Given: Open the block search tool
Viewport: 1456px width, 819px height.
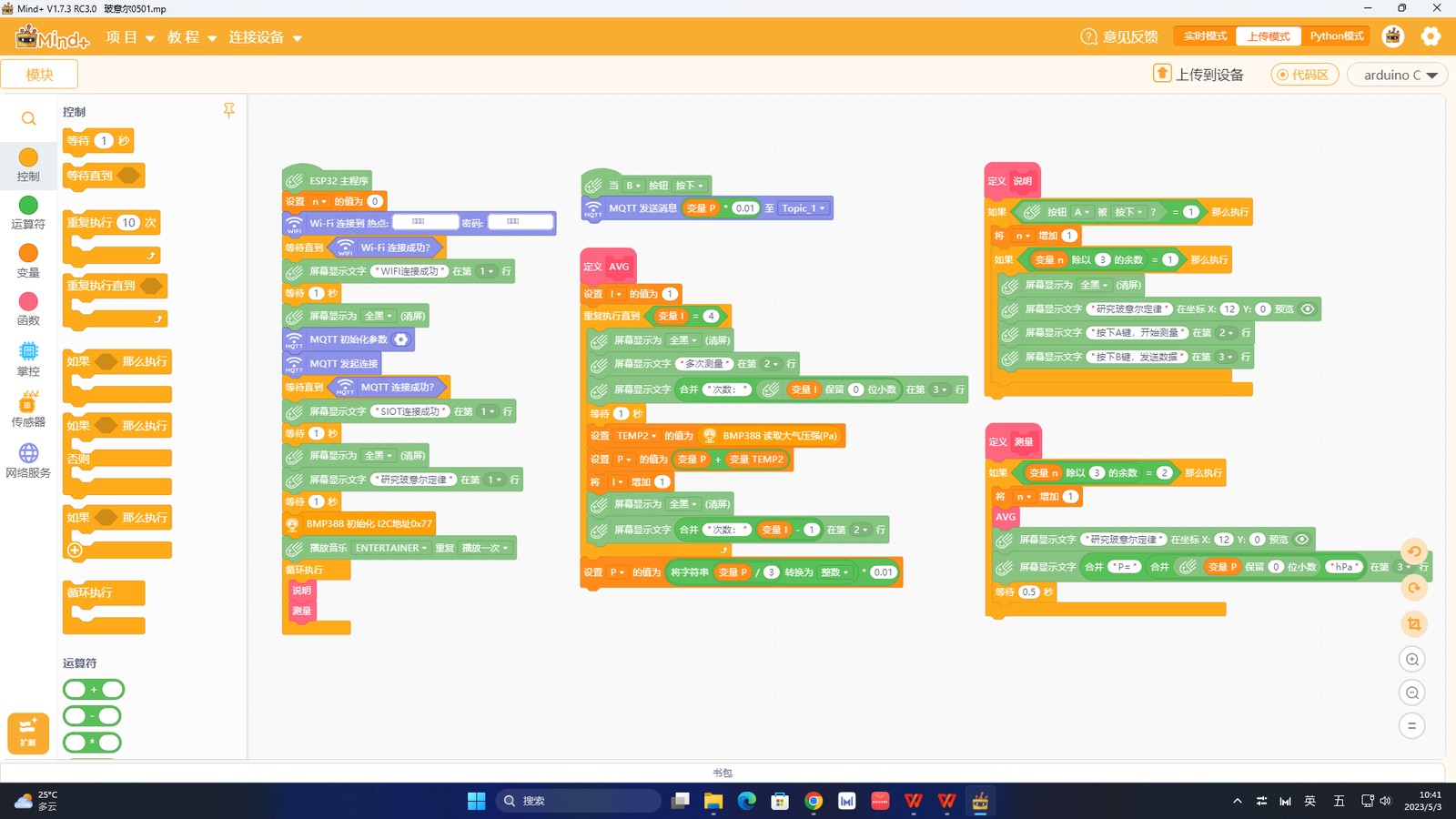Looking at the screenshot, I should click(x=28, y=118).
